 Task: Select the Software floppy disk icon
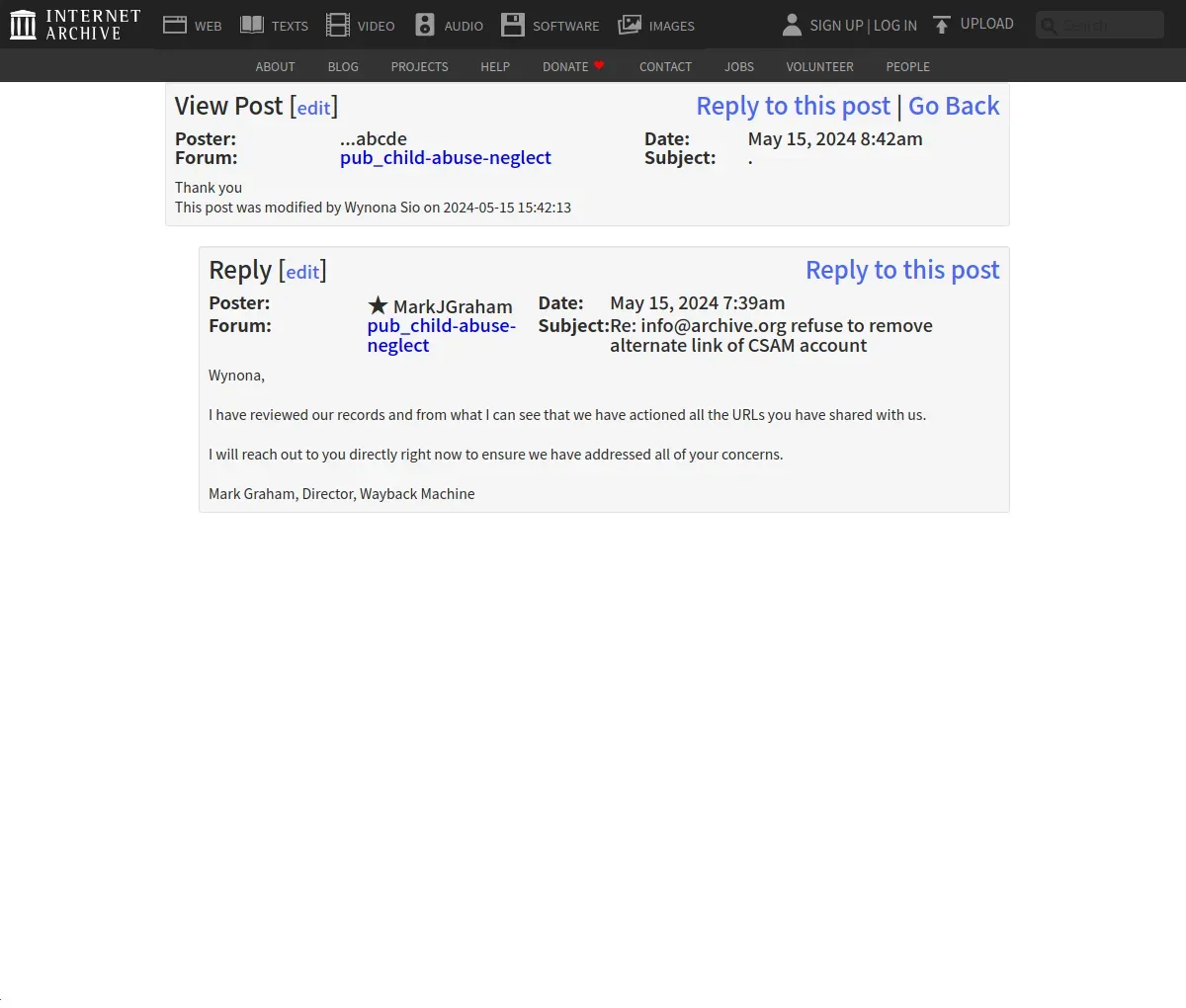pyautogui.click(x=513, y=25)
